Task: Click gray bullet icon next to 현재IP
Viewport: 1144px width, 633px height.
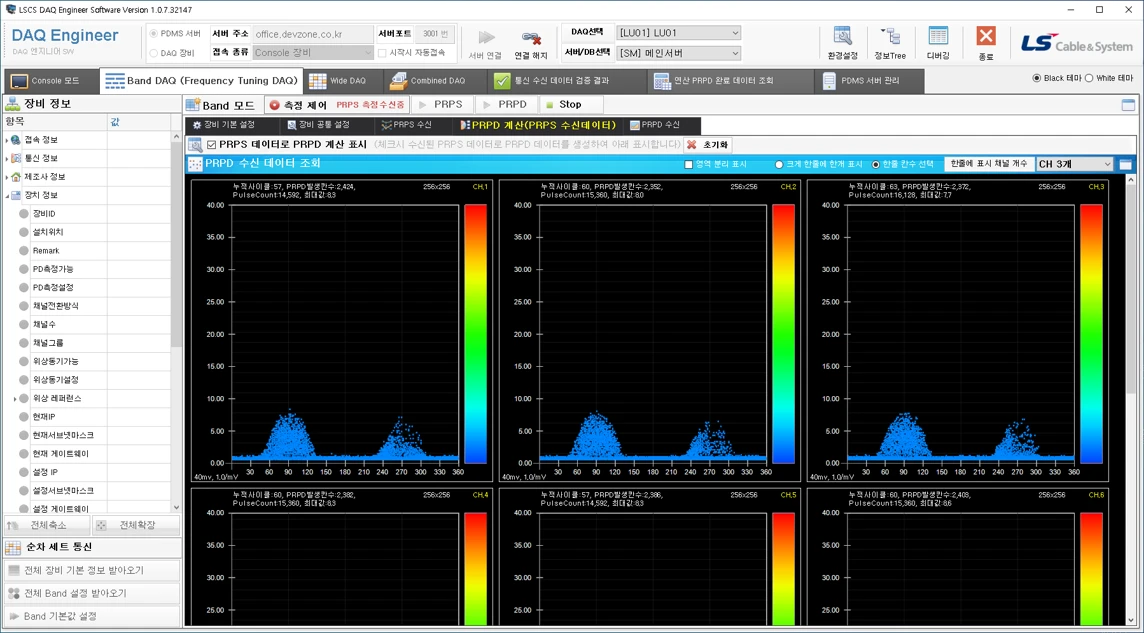Action: pos(24,416)
